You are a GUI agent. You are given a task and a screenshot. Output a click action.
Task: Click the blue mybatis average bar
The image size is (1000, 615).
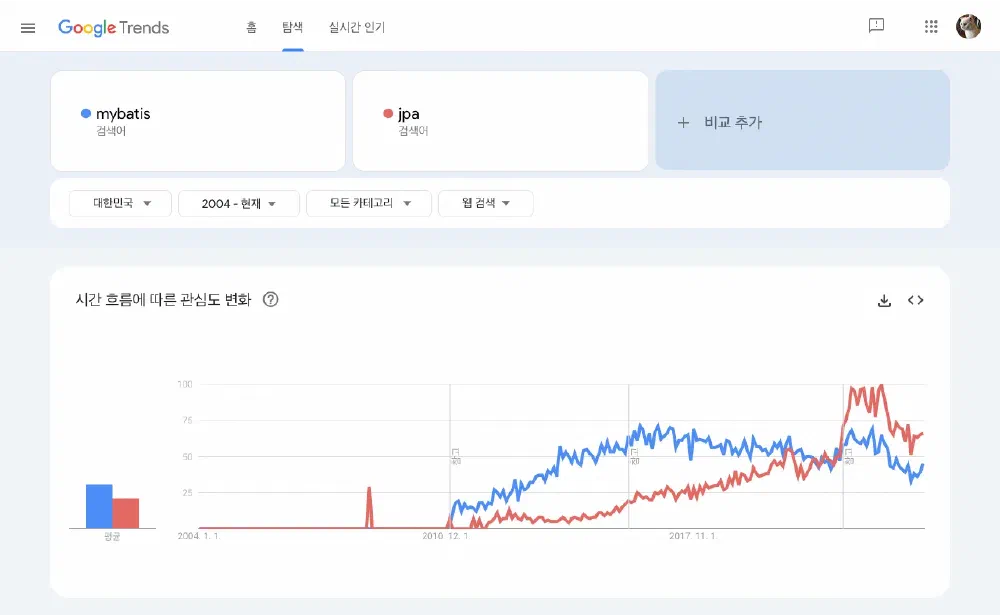pos(99,506)
